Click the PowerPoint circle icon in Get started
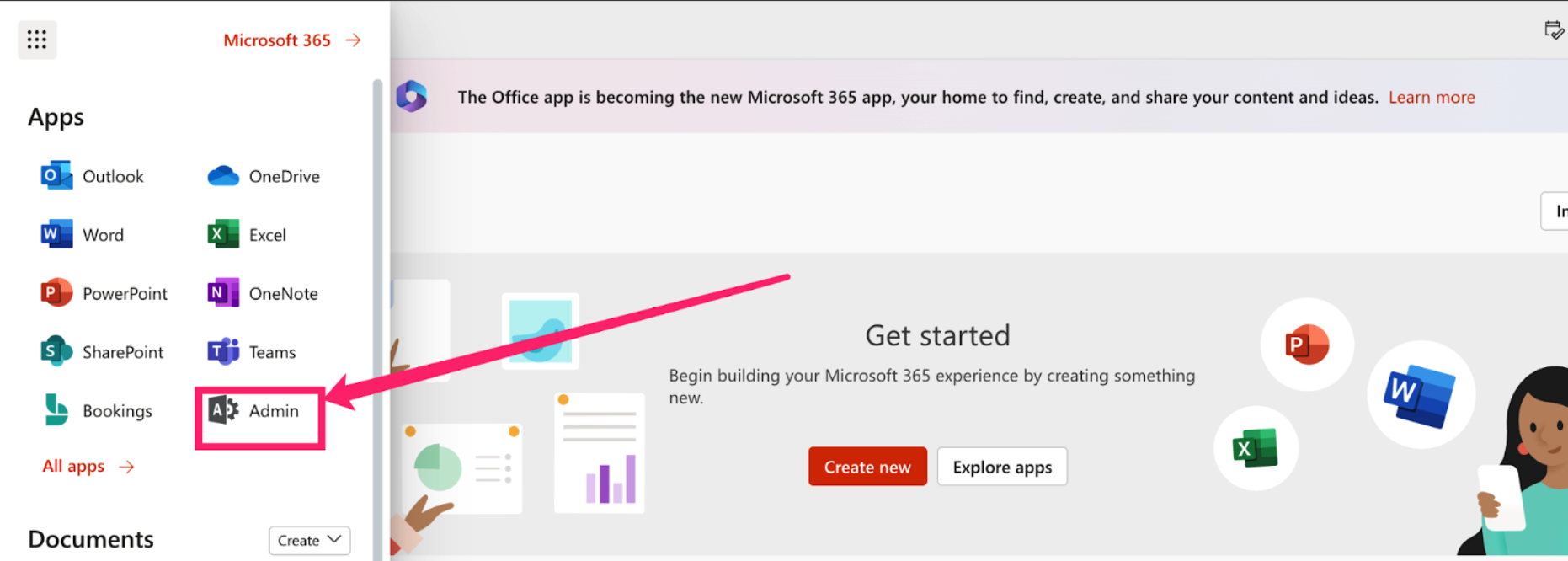Image resolution: width=1568 pixels, height=561 pixels. coord(1307,345)
